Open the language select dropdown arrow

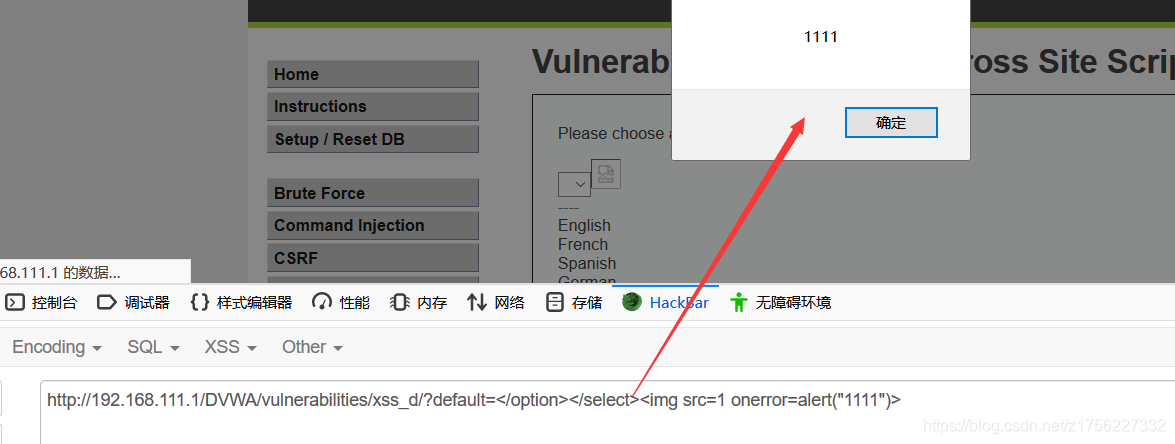pos(575,184)
